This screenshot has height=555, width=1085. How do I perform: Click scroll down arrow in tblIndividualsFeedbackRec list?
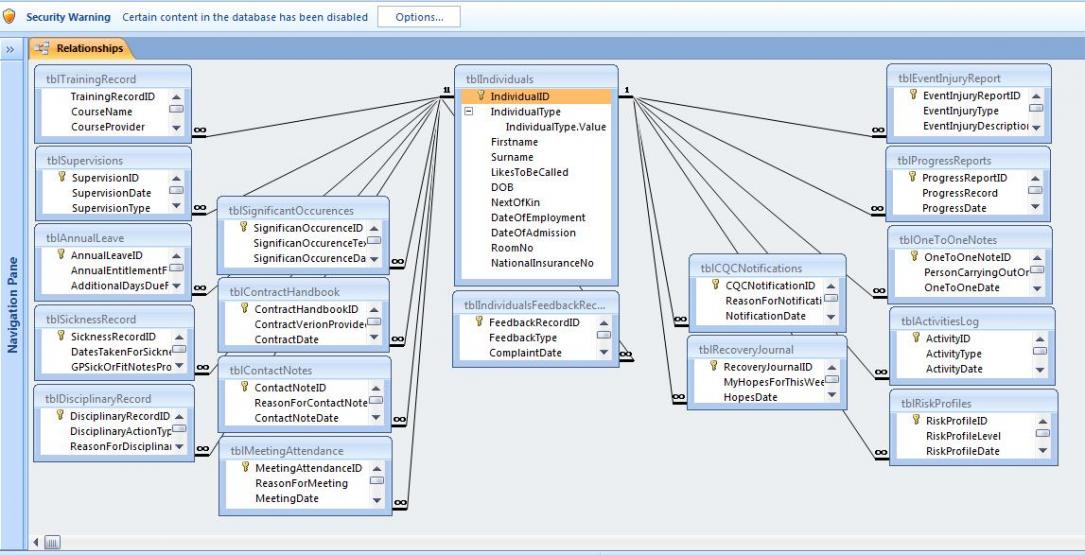[604, 352]
